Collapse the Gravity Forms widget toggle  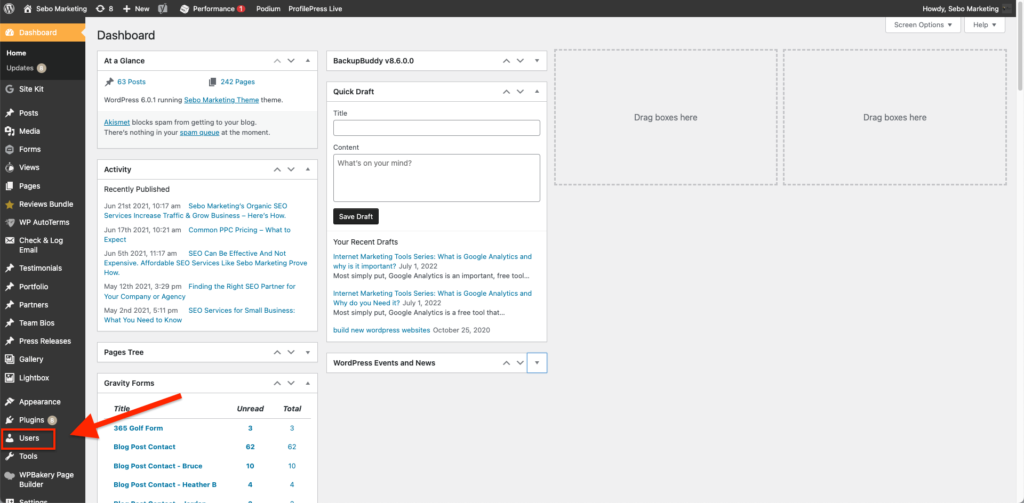coord(308,383)
